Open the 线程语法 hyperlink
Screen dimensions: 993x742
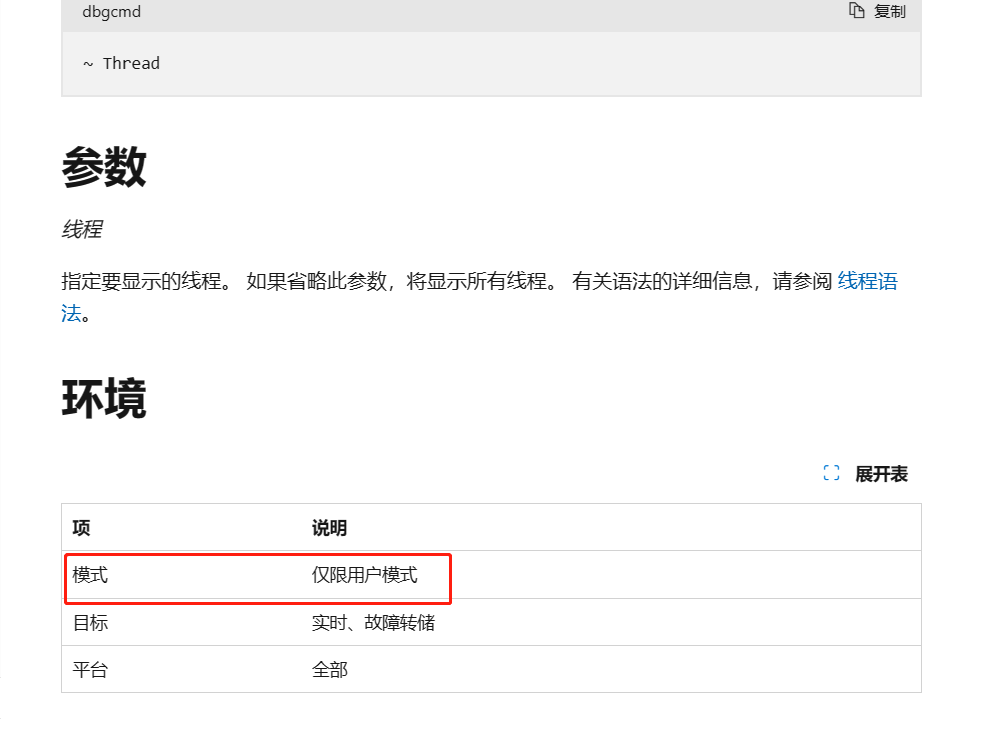pos(867,281)
